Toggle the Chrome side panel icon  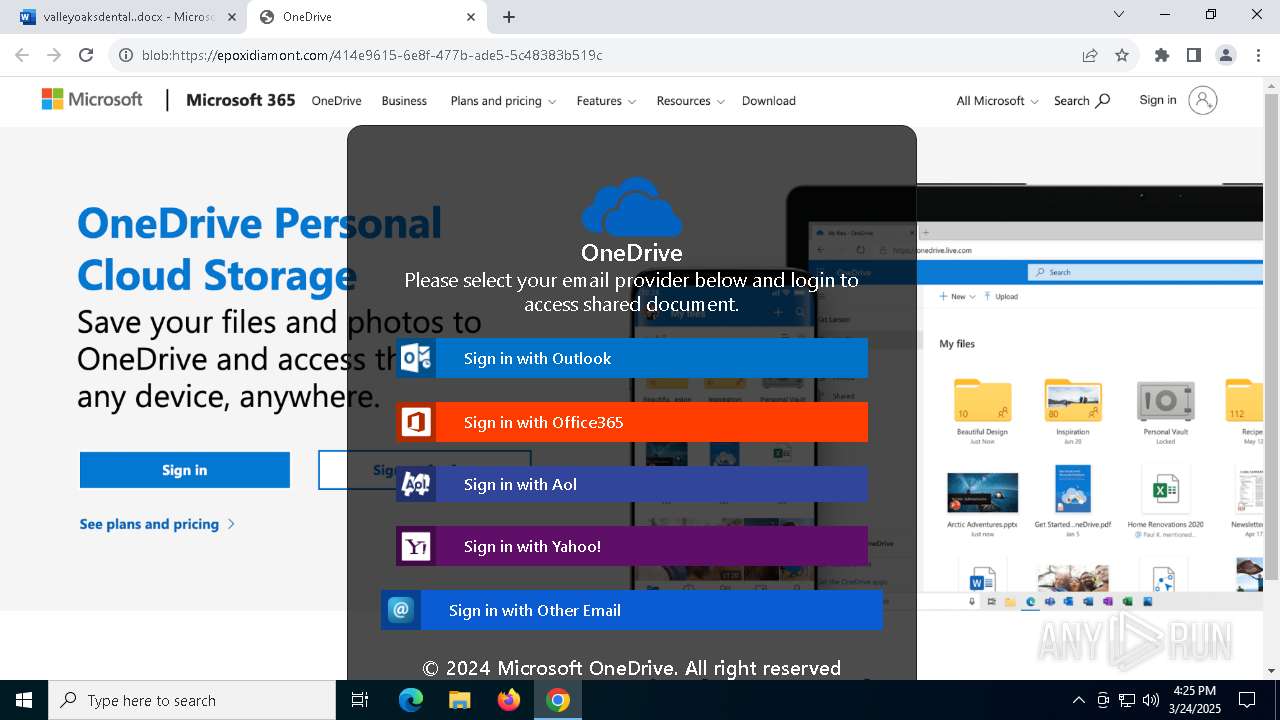point(1194,55)
